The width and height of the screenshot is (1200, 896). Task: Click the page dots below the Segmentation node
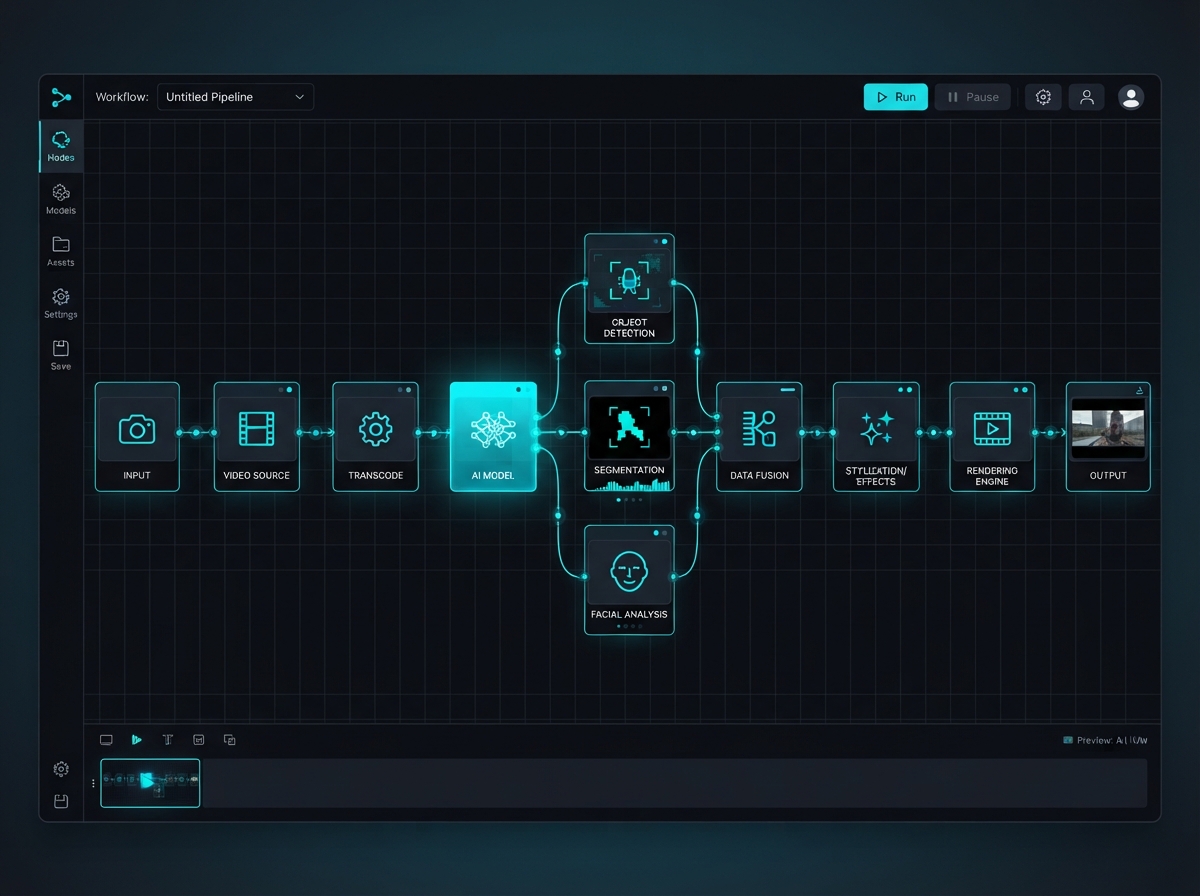[x=629, y=498]
